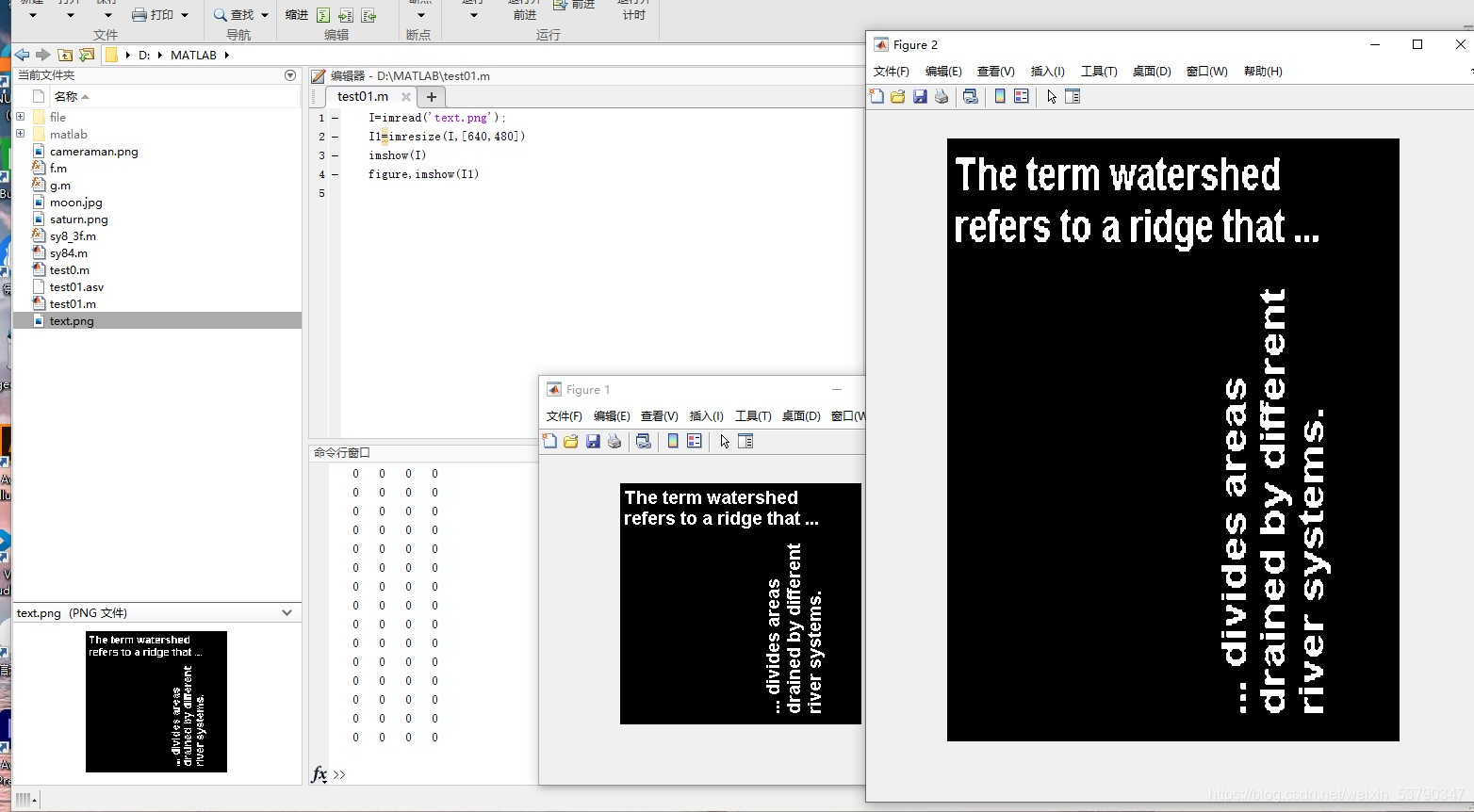Select moon.jpg in file list
Screen dimensions: 1474x812
76,202
